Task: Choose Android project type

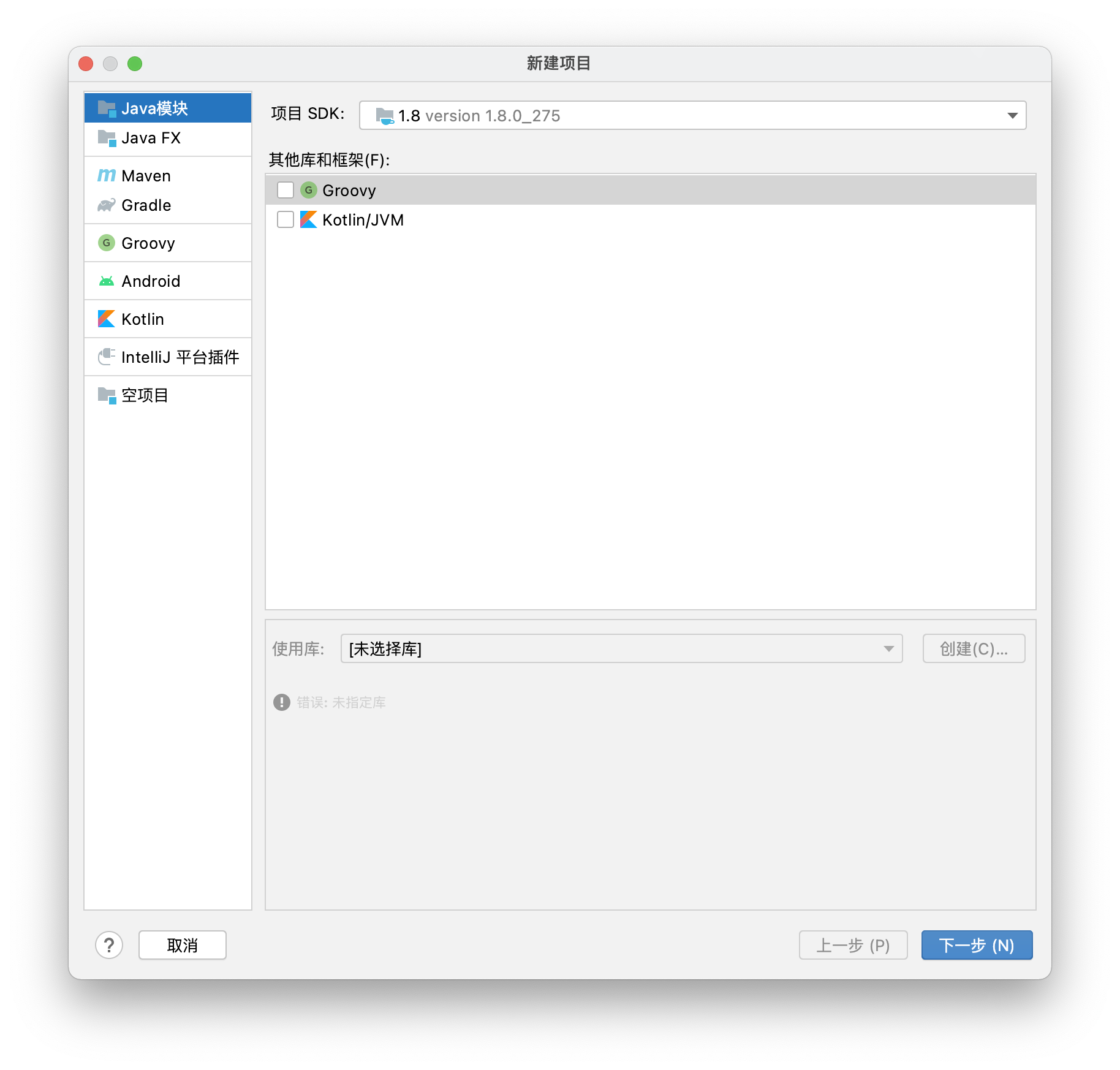Action: [167, 281]
